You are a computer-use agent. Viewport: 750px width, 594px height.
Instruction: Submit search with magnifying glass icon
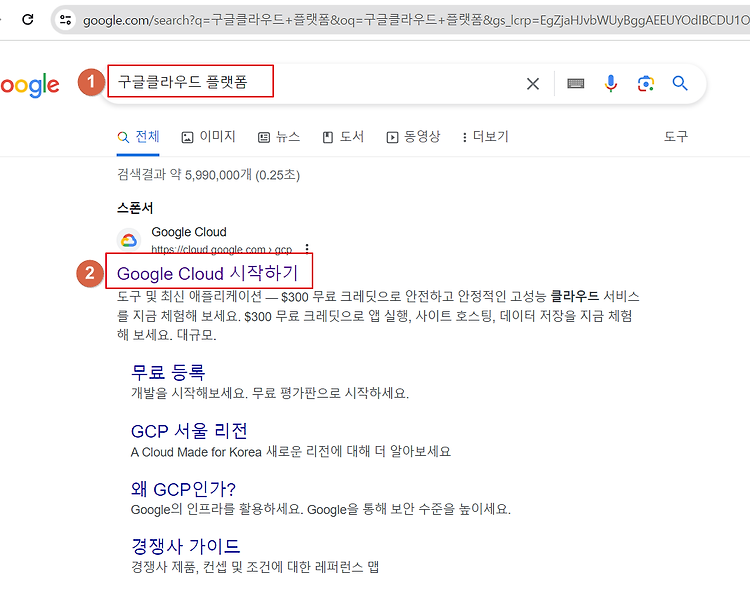coord(680,83)
